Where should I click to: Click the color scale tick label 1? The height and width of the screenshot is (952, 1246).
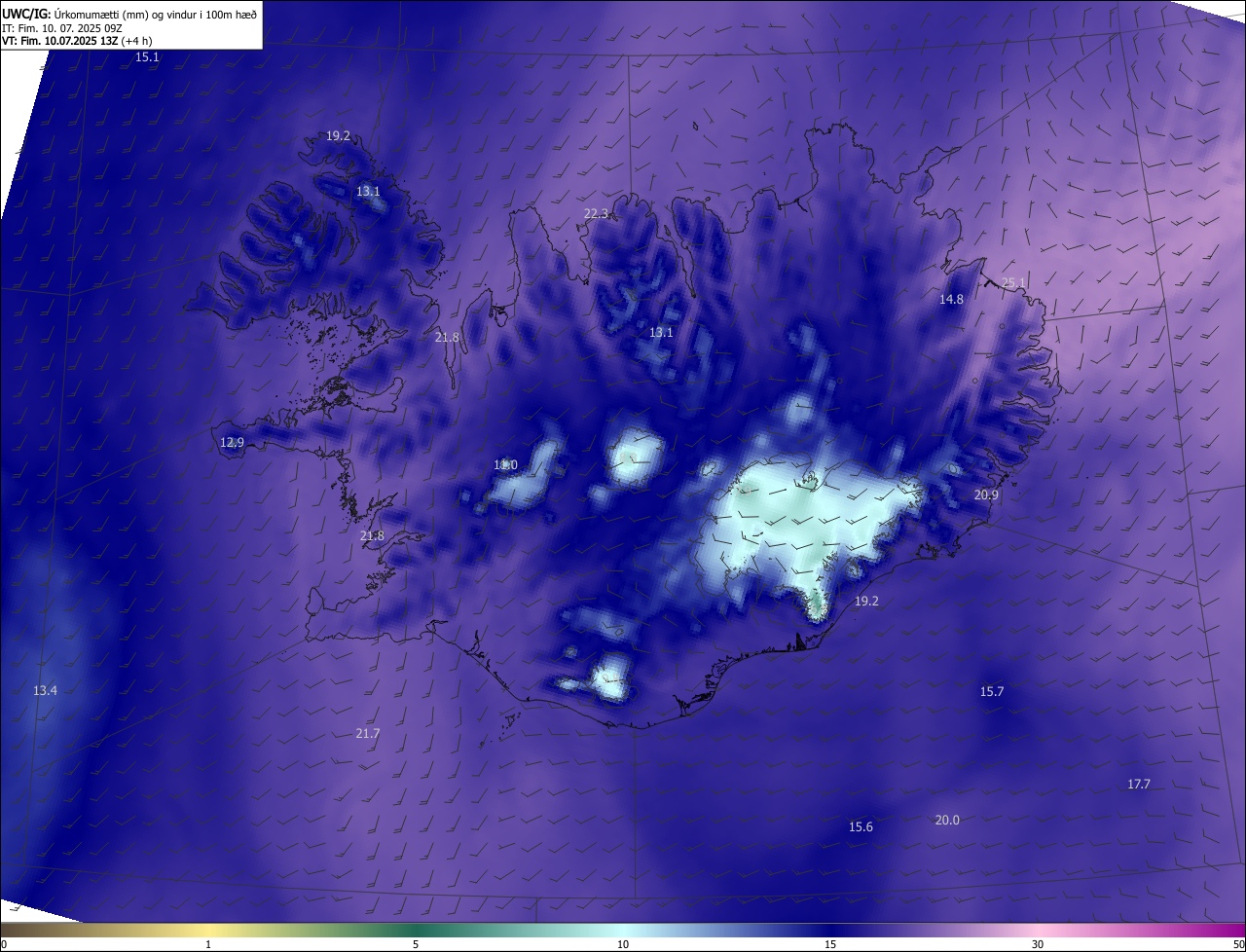click(x=208, y=945)
